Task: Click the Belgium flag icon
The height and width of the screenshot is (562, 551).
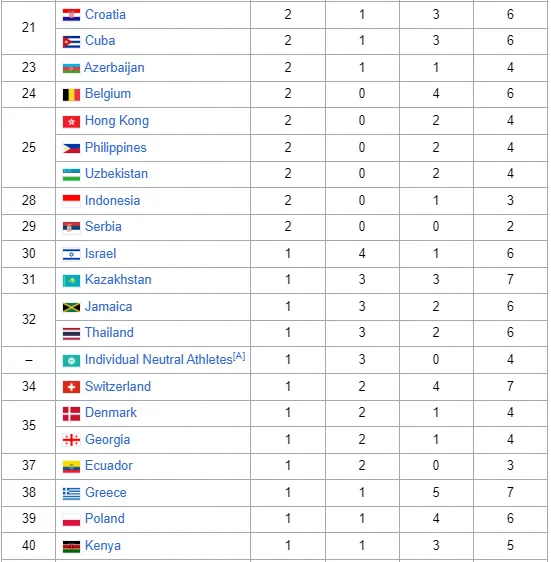Action: [71, 95]
